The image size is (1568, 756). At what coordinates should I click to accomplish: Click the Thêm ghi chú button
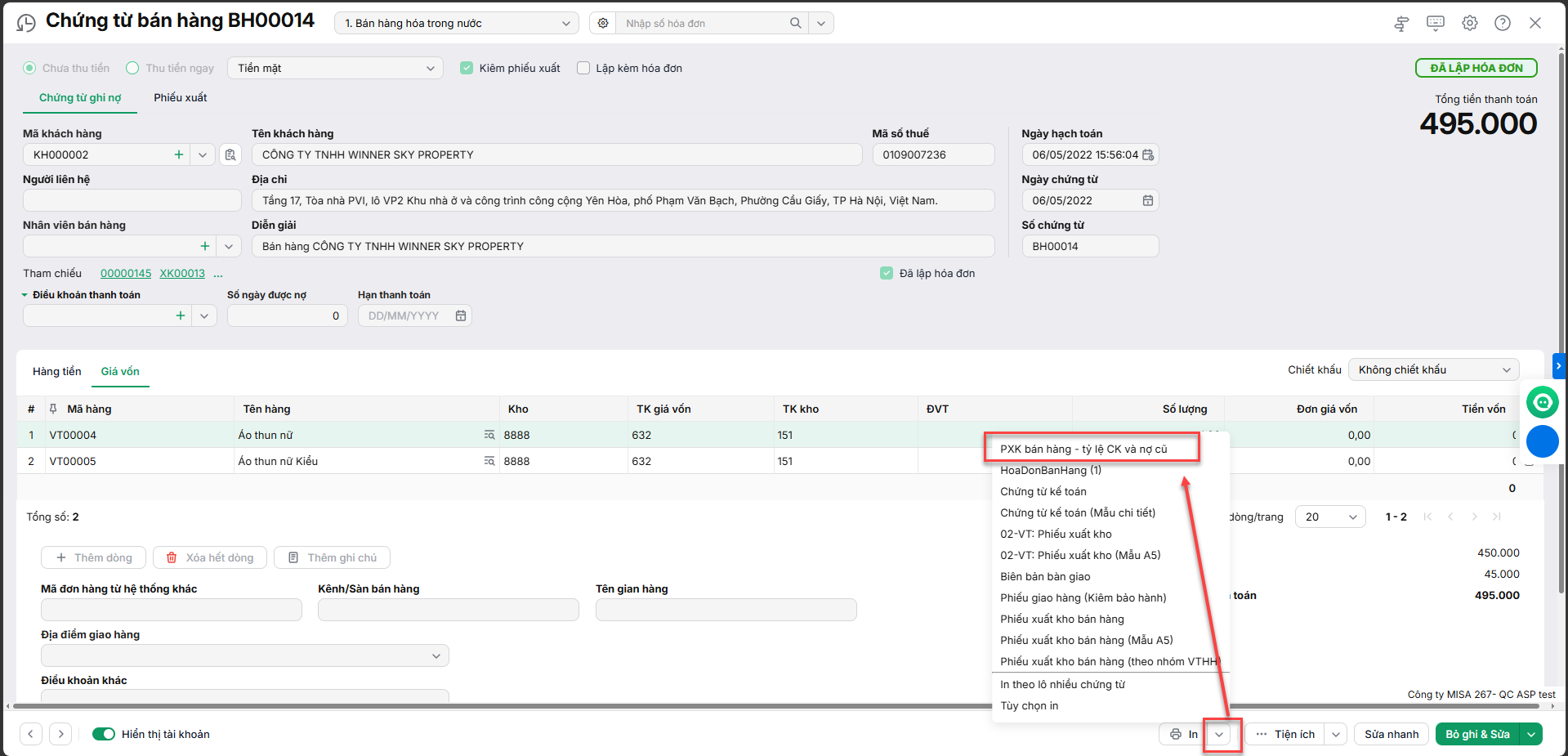click(x=333, y=557)
